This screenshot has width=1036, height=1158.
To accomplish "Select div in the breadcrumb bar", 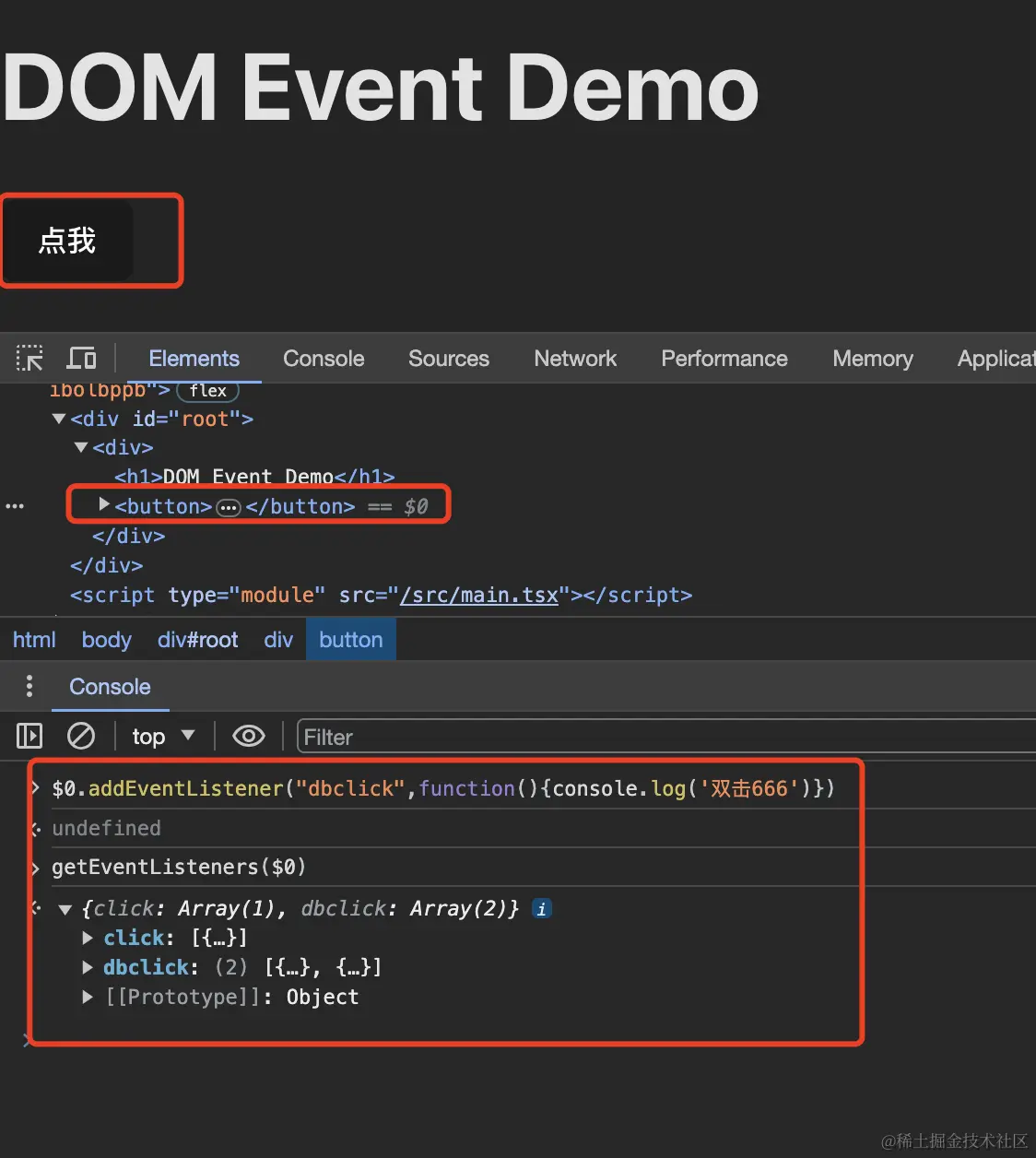I will click(278, 640).
